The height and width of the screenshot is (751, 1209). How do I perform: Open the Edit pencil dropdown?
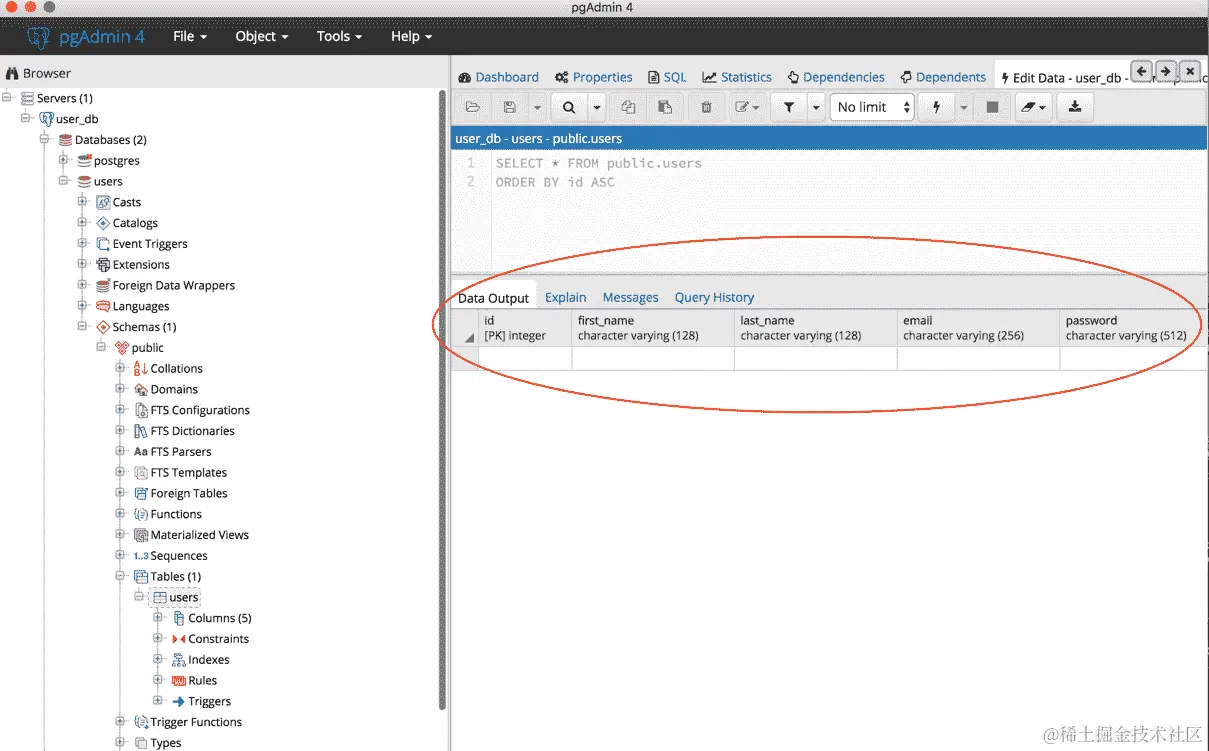point(746,107)
